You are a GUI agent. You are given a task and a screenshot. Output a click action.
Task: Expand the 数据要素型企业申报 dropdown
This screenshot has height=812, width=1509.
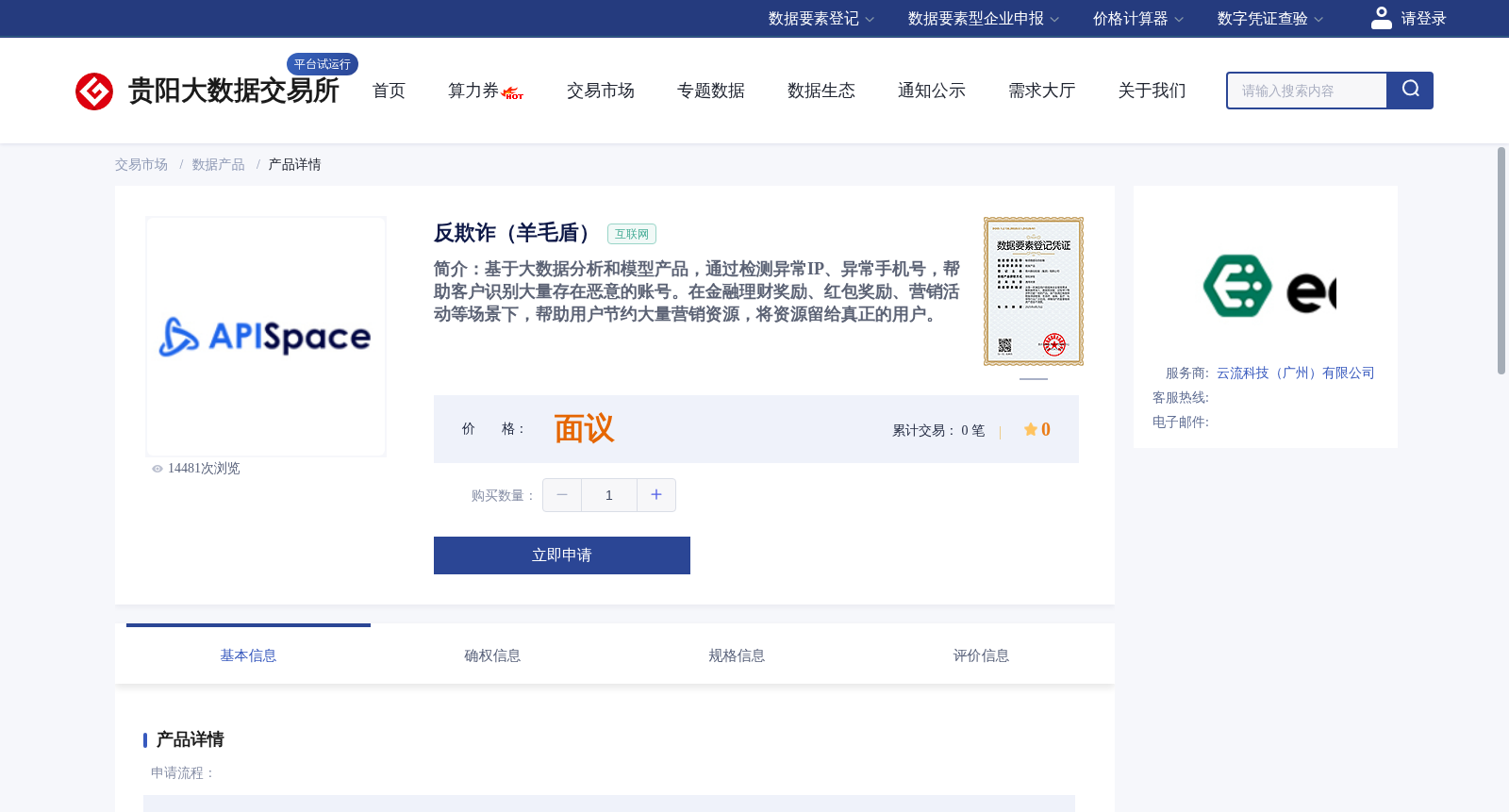(x=983, y=19)
